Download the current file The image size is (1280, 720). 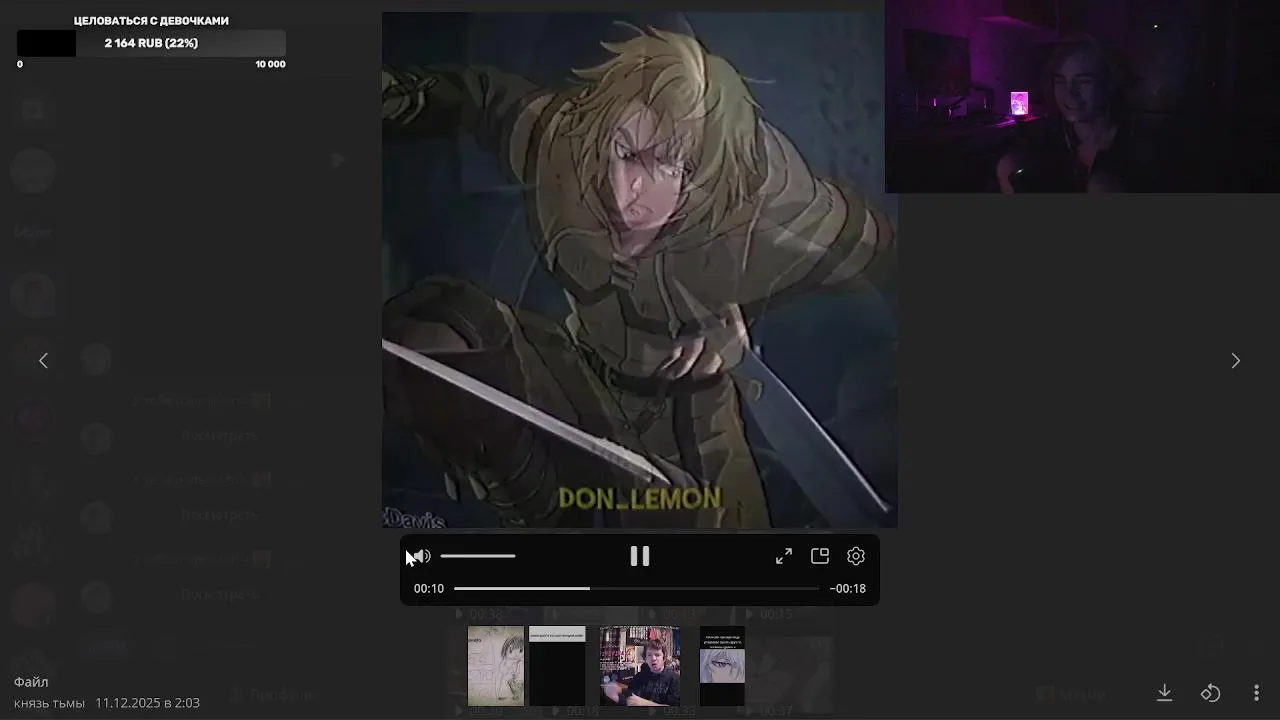click(1164, 692)
